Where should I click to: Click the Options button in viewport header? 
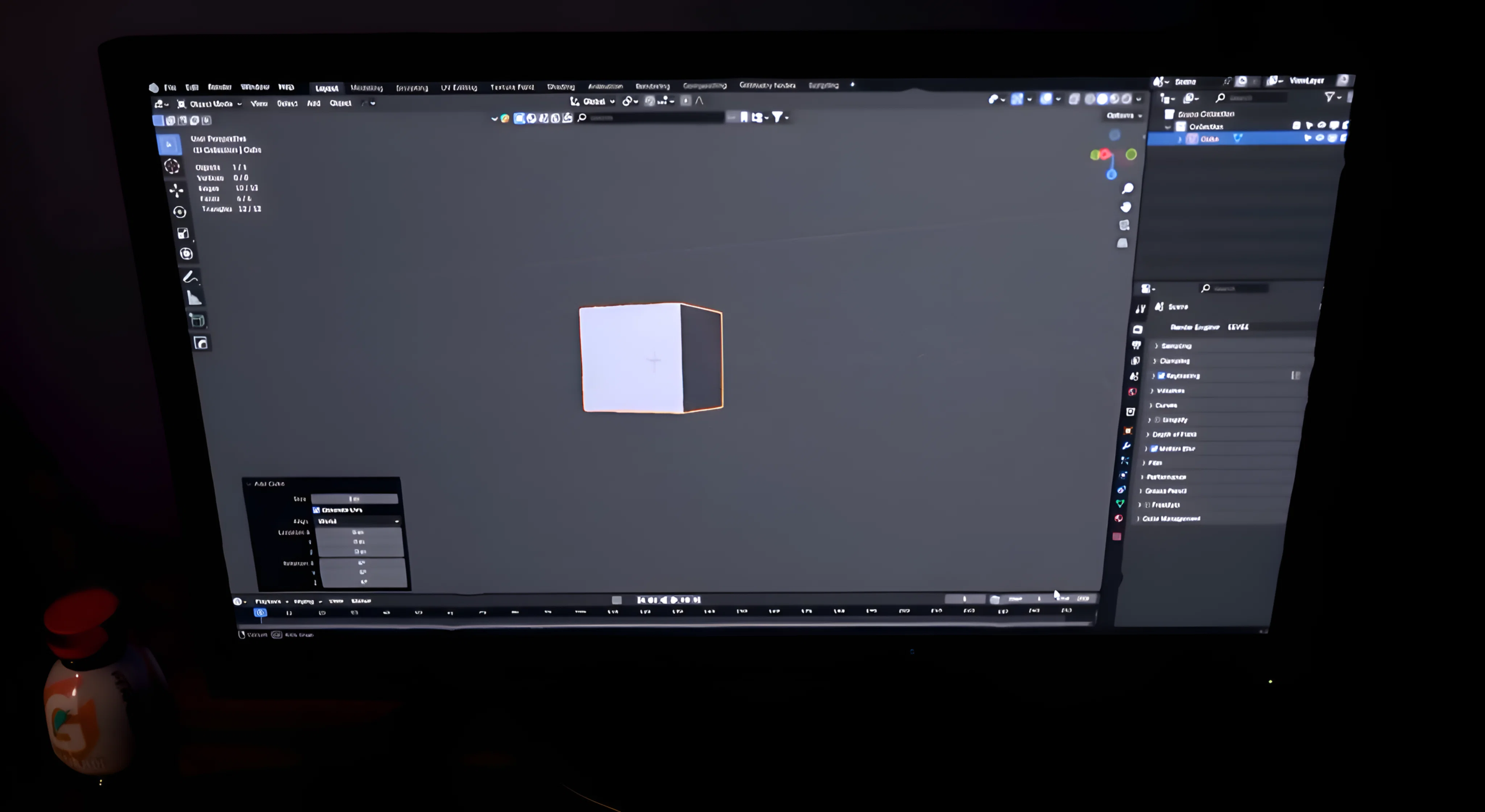[x=1124, y=115]
